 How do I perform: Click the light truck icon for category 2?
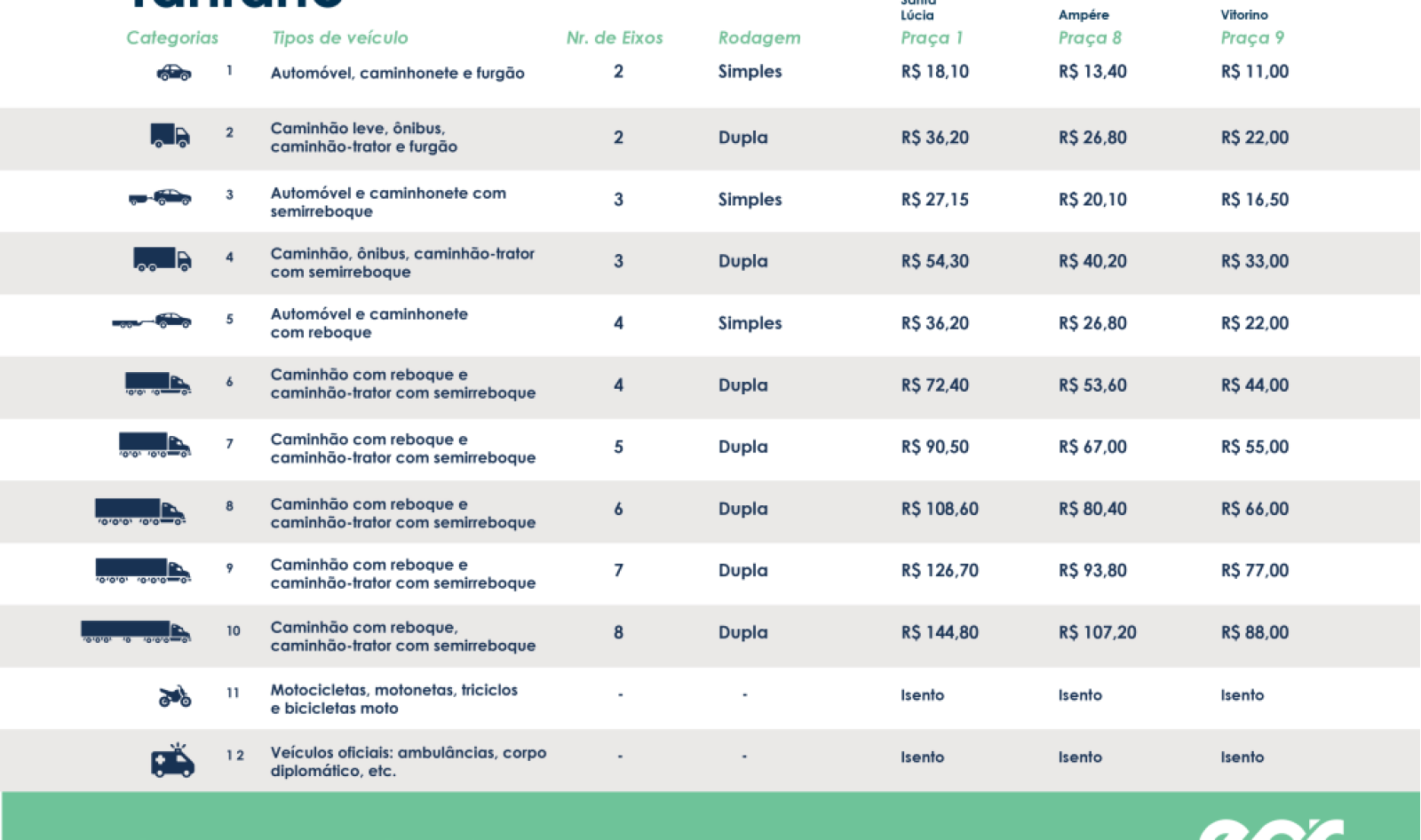(169, 135)
